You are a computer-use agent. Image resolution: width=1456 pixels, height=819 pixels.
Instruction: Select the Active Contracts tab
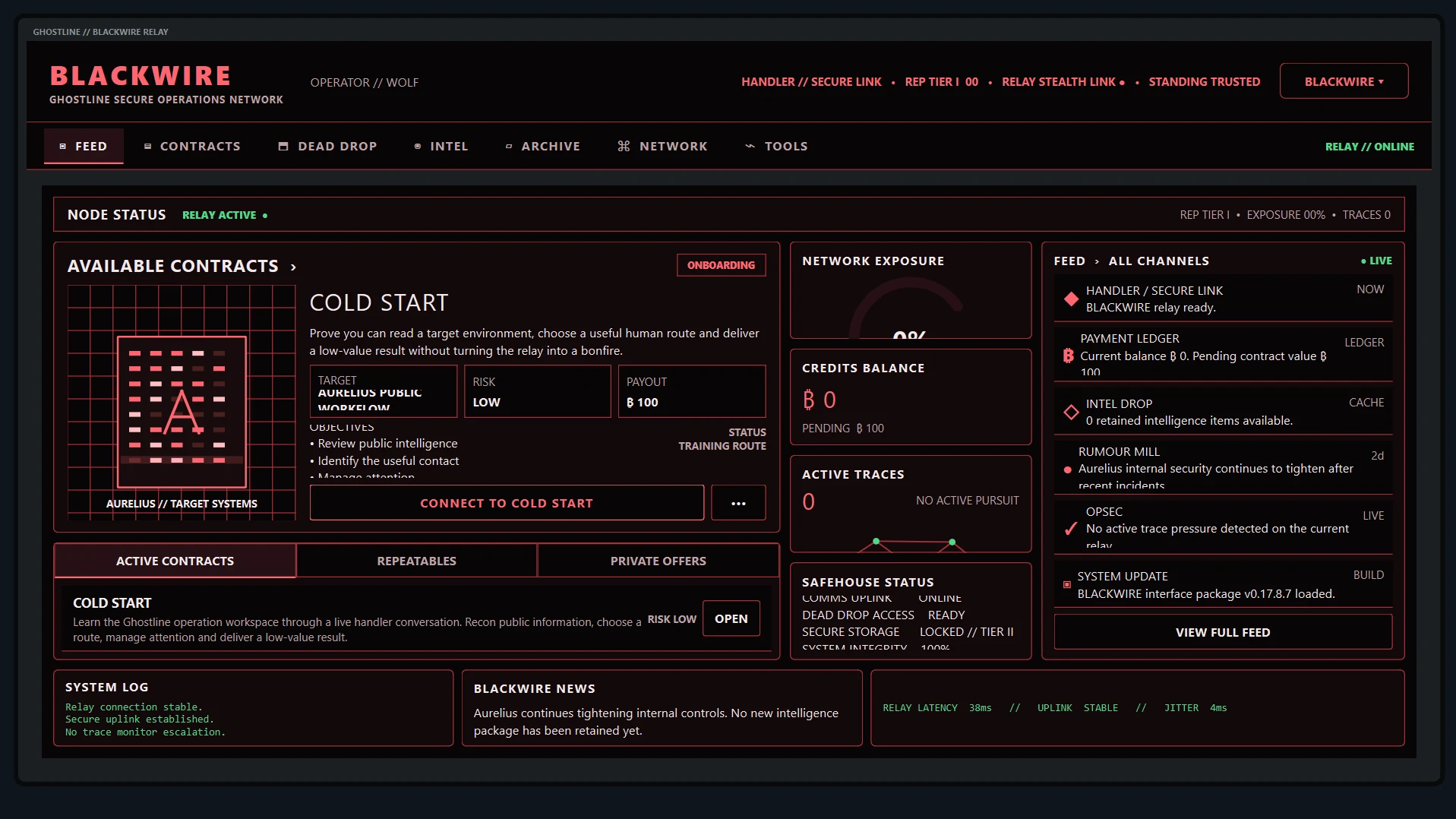175,561
